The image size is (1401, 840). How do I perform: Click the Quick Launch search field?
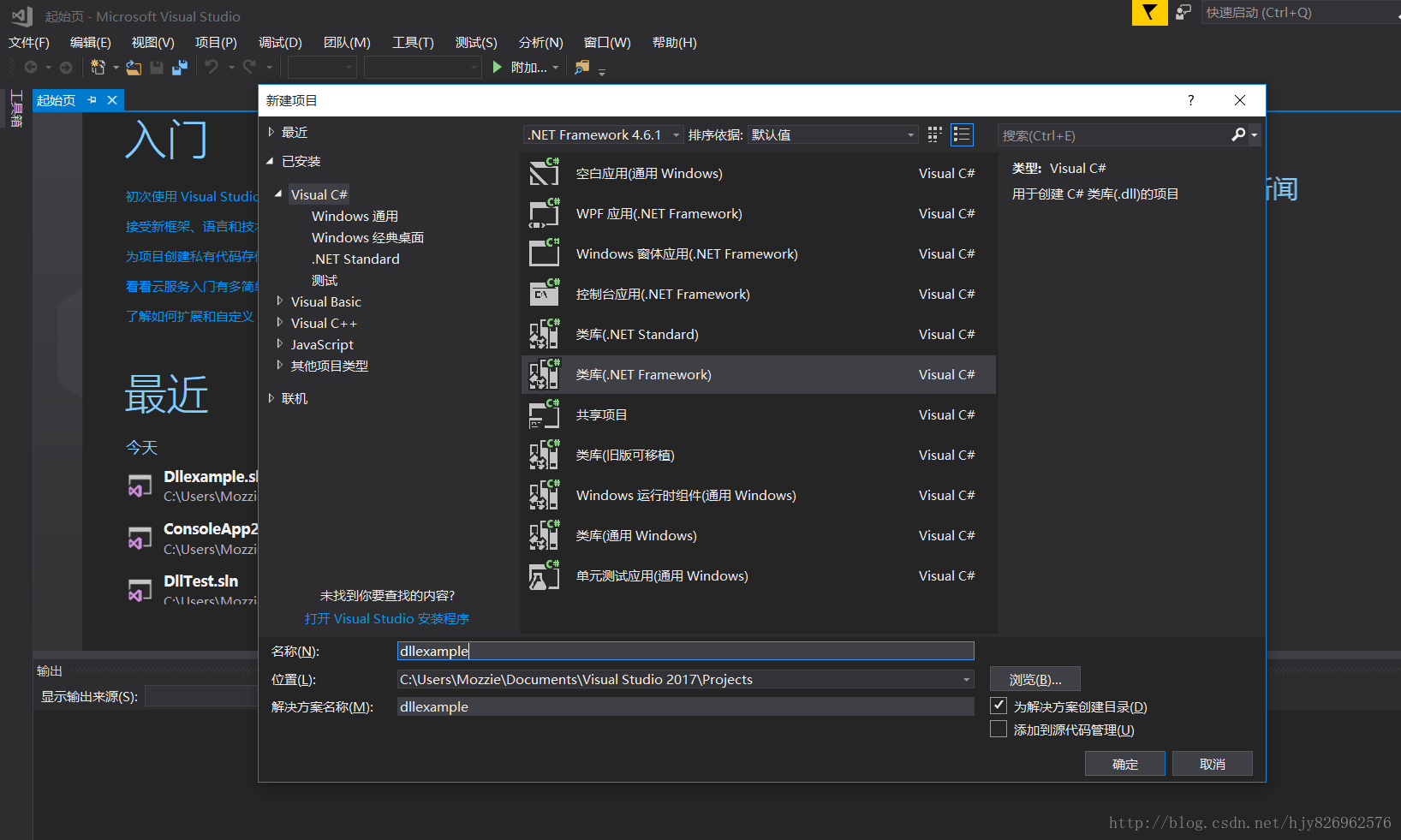pyautogui.click(x=1300, y=12)
